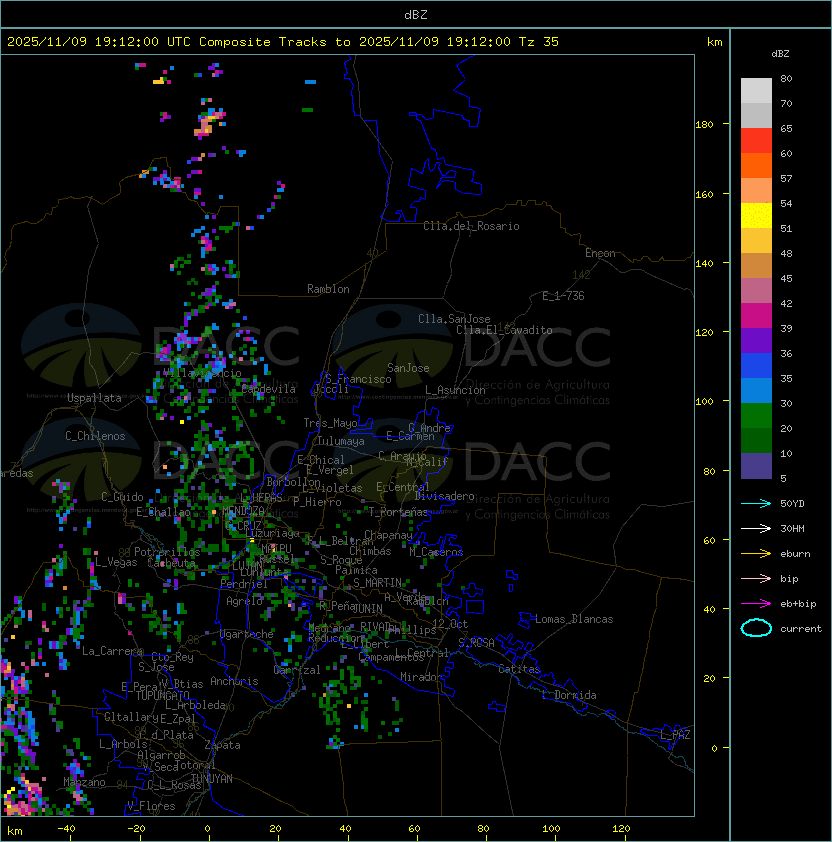
Task: Click the '-40' tick on horizontal km axis
Action: tap(66, 829)
